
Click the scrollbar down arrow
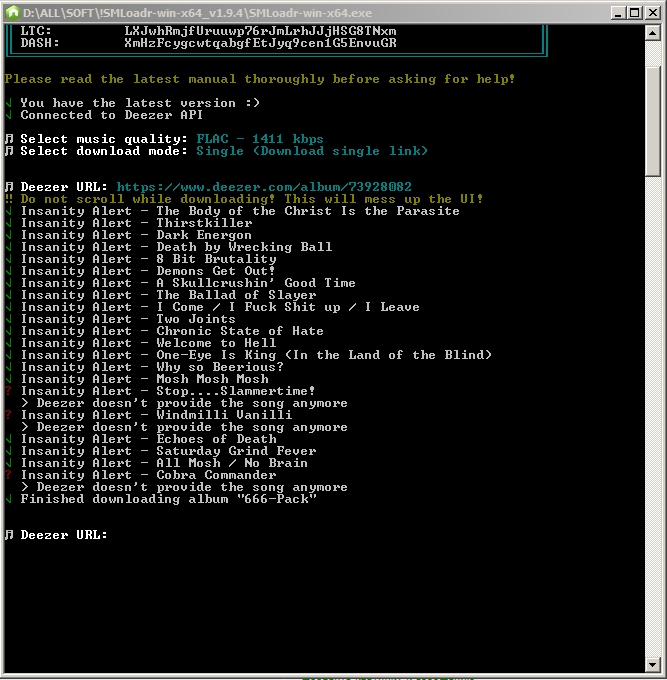tap(652, 664)
